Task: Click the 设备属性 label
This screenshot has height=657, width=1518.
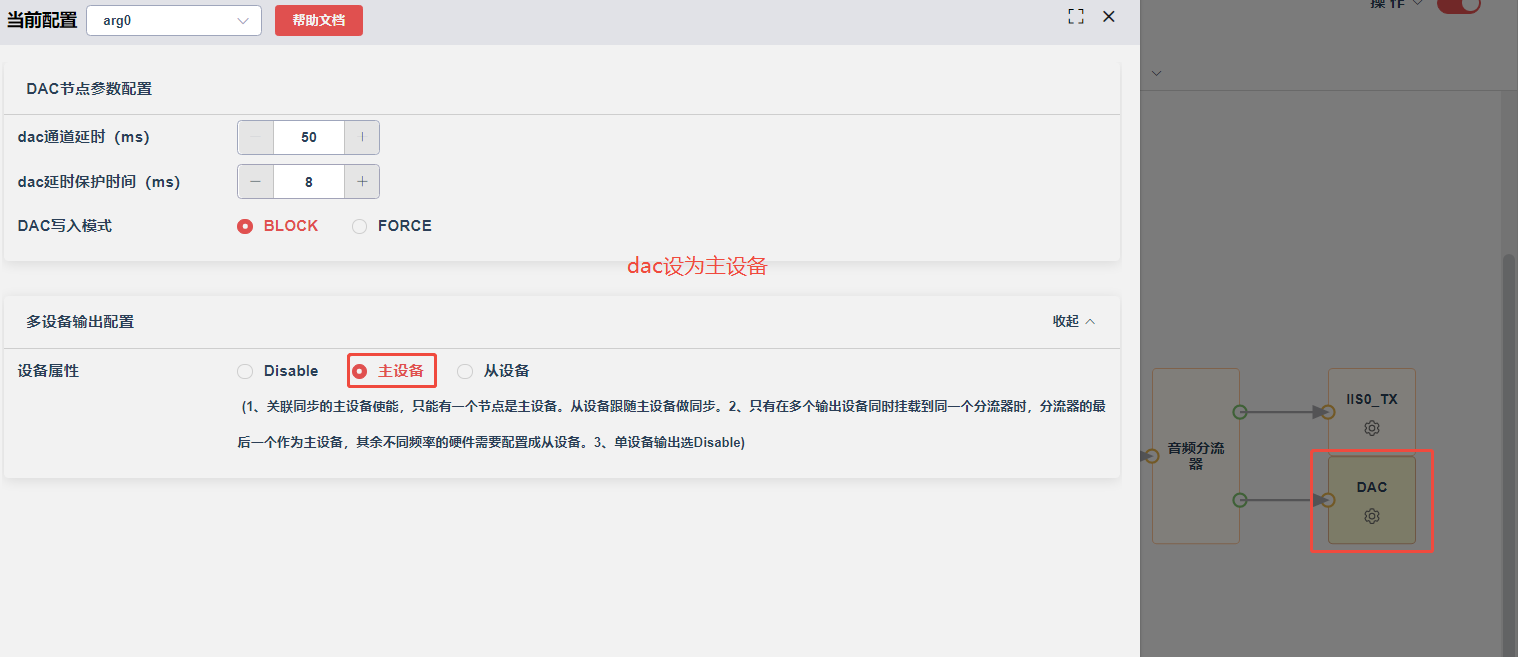Action: [48, 371]
